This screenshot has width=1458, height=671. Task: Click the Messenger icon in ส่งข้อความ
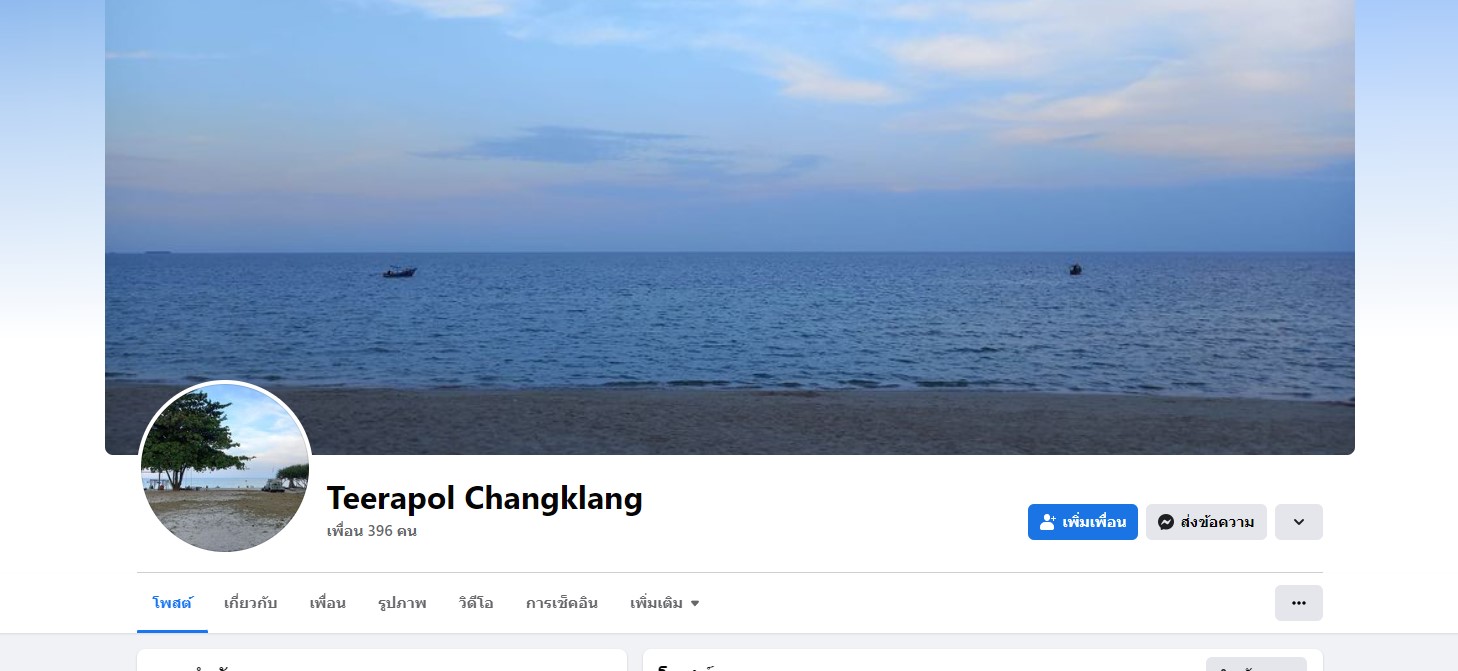coord(1166,522)
